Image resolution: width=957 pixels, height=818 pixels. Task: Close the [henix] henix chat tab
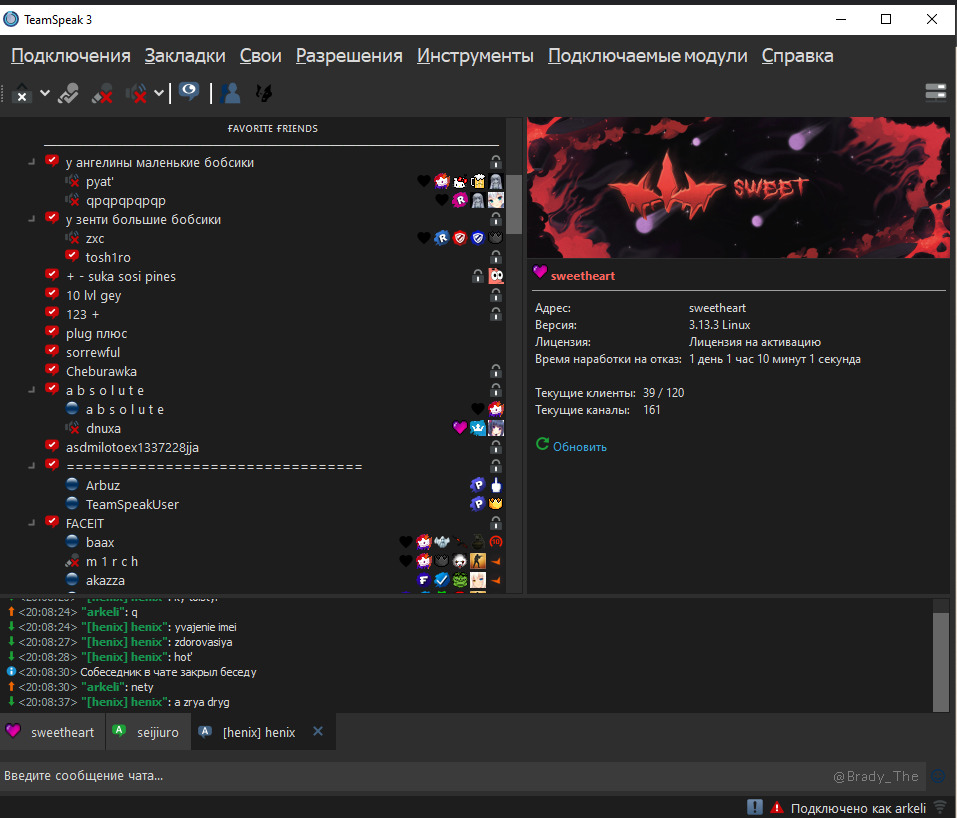coord(318,732)
